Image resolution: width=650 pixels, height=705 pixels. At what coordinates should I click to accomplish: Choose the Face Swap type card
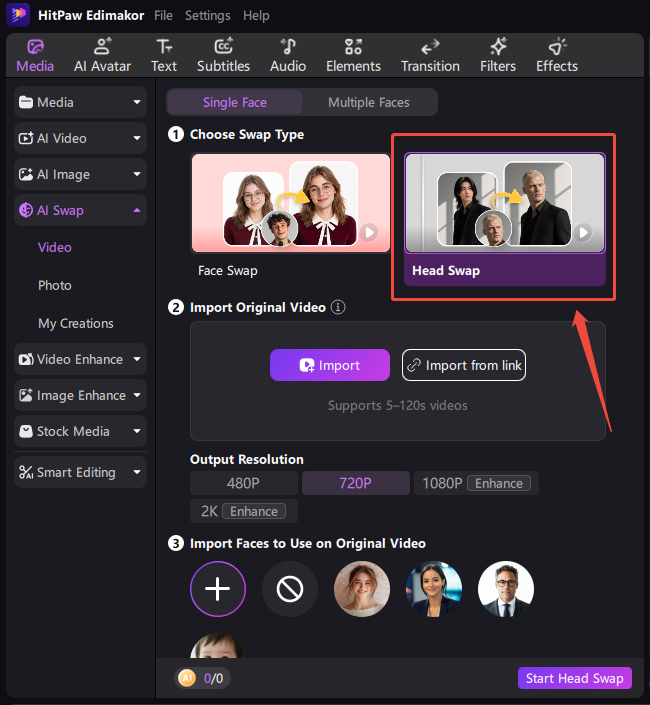(291, 217)
